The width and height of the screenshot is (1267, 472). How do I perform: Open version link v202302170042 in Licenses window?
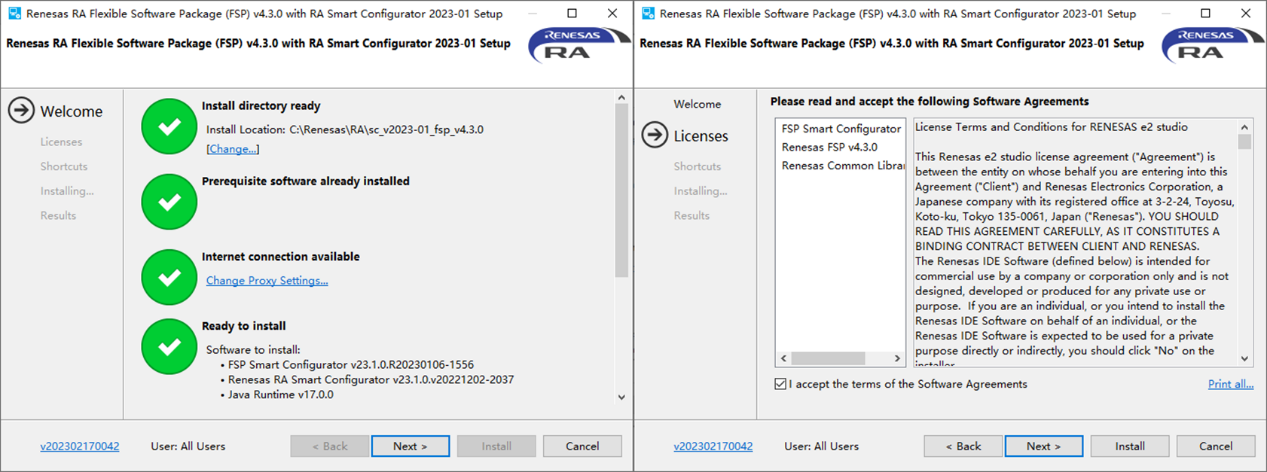pos(713,446)
